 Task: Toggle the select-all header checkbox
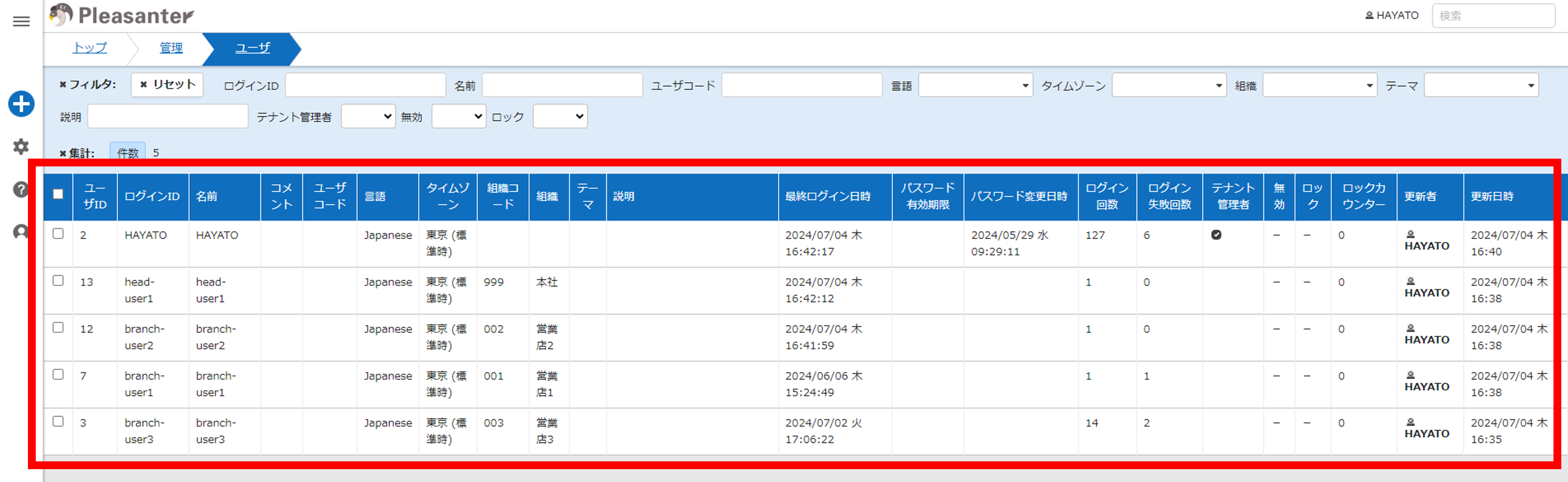(58, 194)
